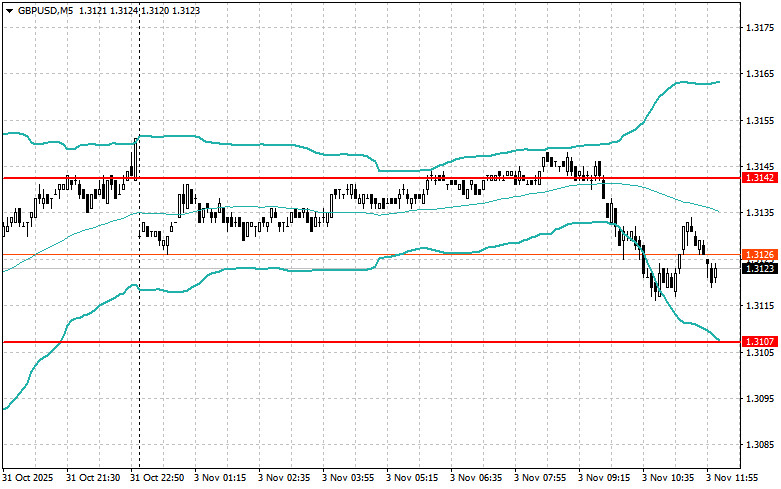
Task: Click the current price 1.3123 label
Action: [x=760, y=268]
